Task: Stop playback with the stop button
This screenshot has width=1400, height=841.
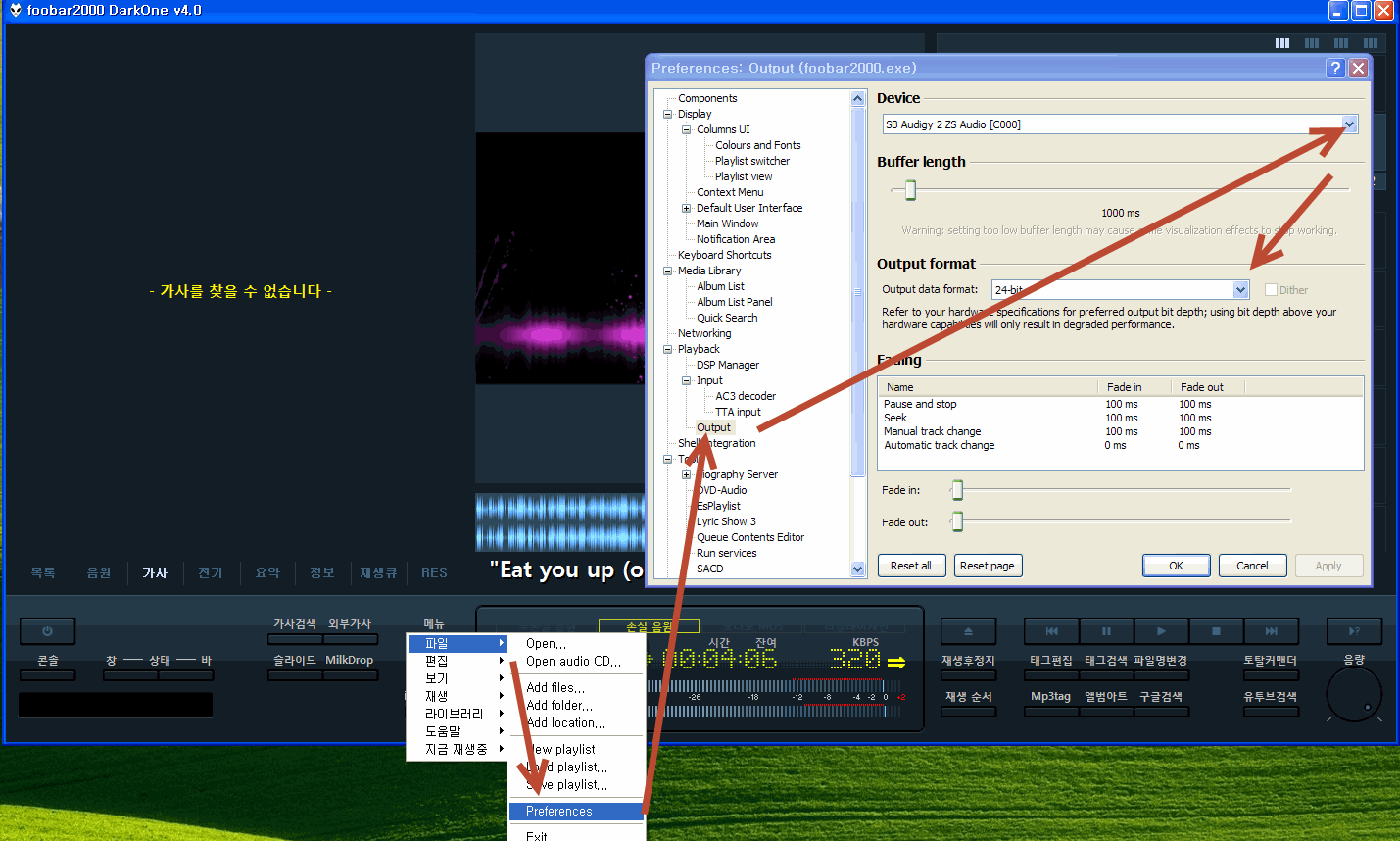Action: [1216, 631]
